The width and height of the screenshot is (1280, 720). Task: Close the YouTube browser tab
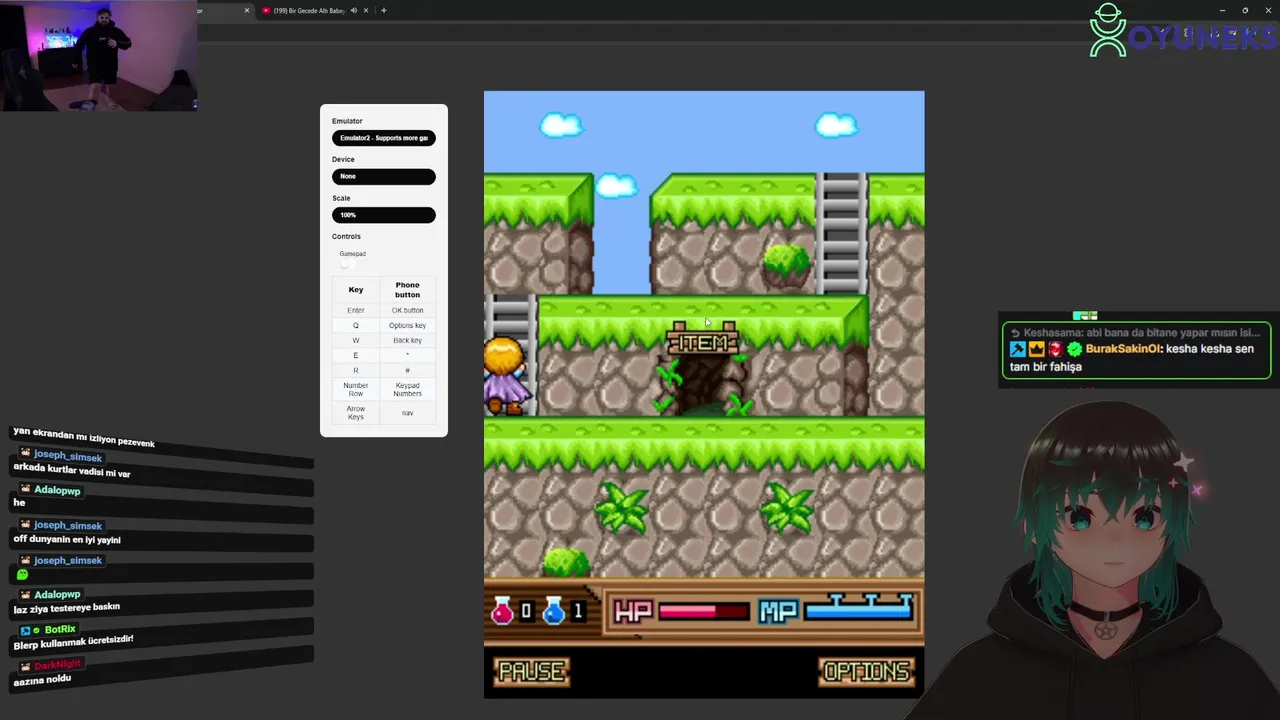click(366, 10)
